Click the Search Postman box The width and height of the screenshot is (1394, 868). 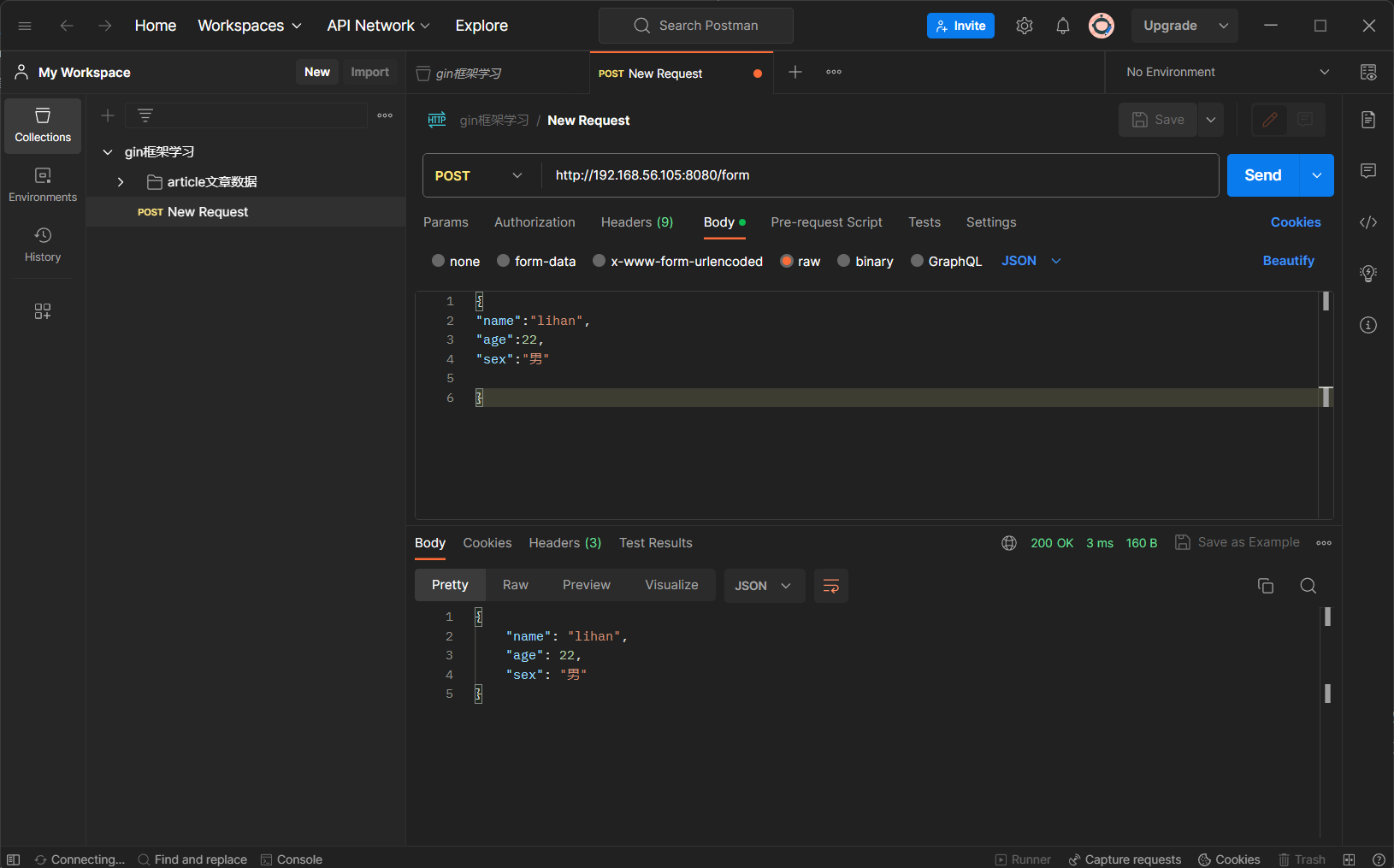(x=696, y=26)
